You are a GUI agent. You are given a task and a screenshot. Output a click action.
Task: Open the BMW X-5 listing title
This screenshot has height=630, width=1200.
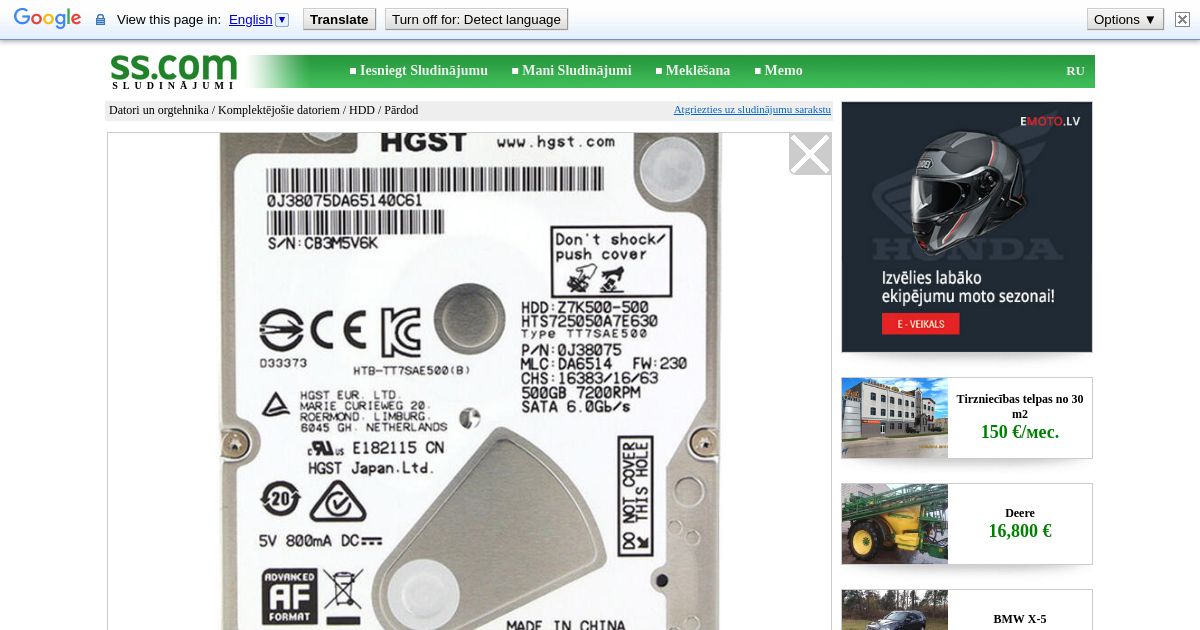[1020, 619]
